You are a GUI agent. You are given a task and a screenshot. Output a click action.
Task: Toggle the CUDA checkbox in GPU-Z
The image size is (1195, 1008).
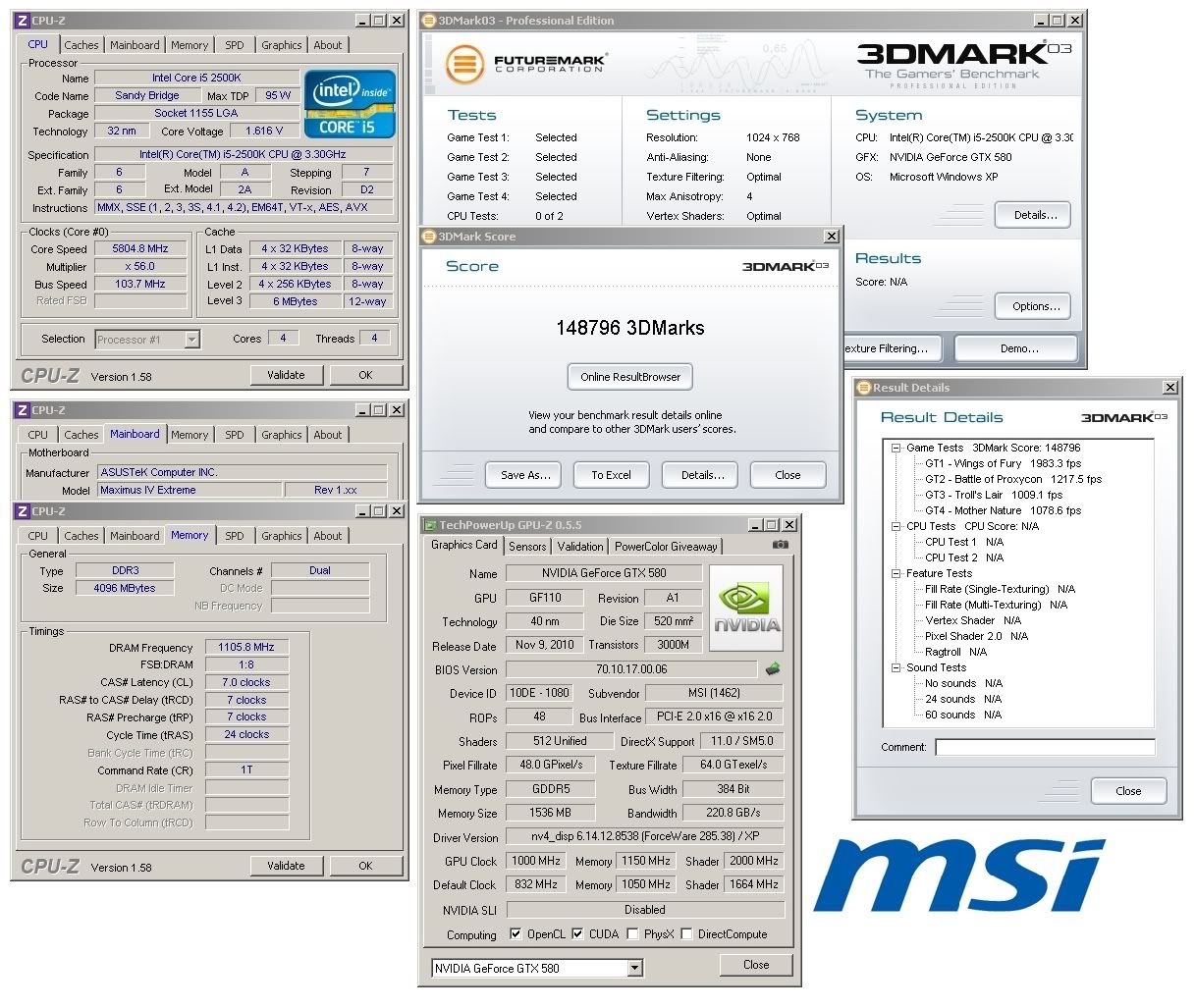[x=577, y=934]
